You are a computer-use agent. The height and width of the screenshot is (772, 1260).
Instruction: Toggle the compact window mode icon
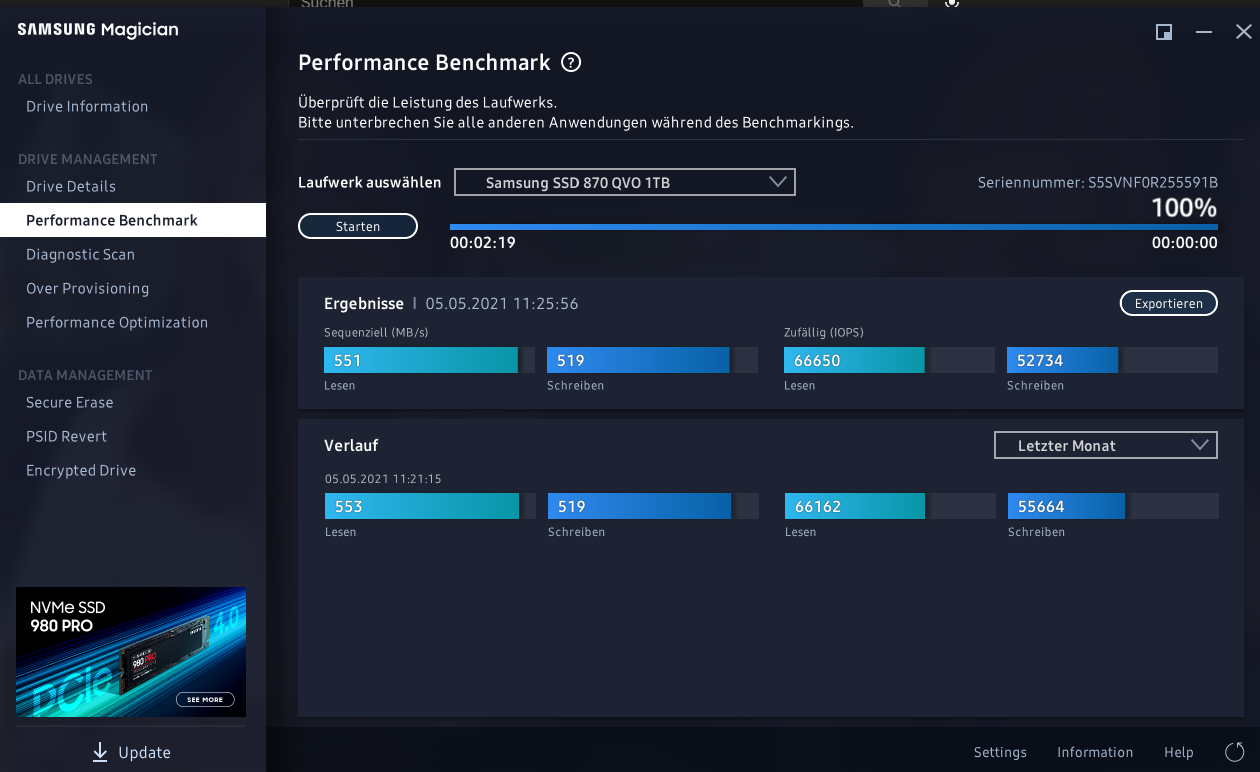coord(1164,32)
